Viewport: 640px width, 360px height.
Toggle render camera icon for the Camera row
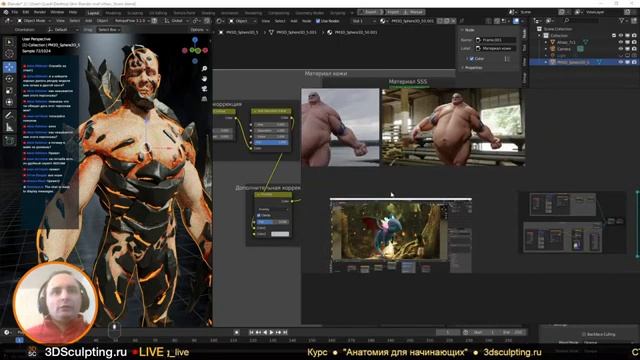click(634, 49)
